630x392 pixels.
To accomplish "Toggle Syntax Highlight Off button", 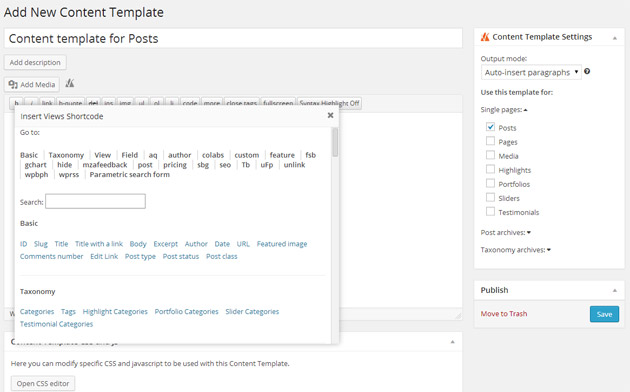I will (x=329, y=103).
